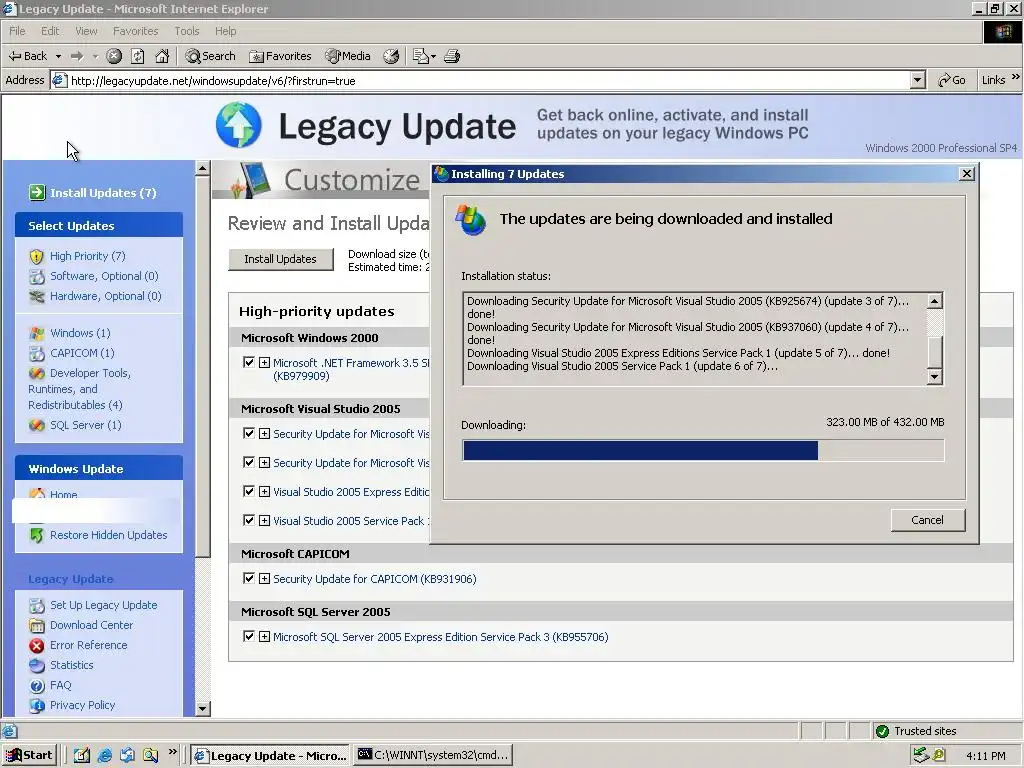
Task: Open the Help menu
Action: pos(225,31)
